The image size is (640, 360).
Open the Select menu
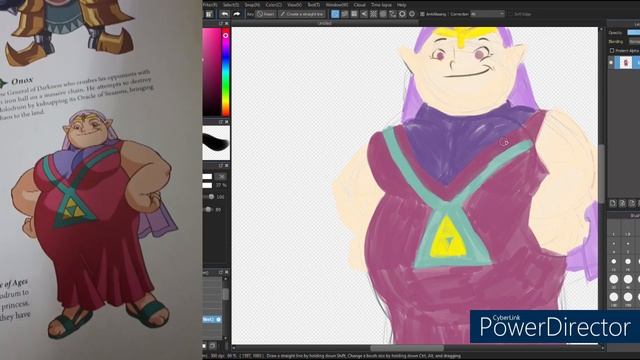[x=231, y=5]
